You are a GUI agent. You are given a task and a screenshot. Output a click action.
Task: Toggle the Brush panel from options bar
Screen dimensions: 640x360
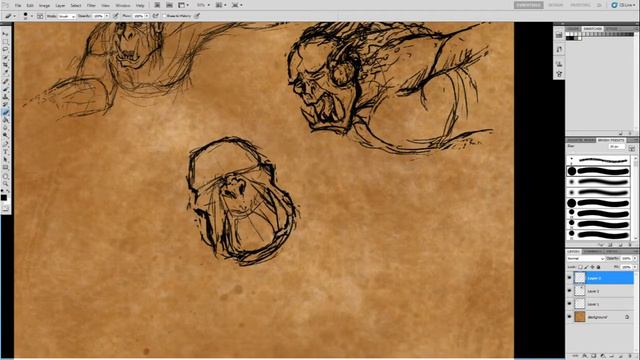click(40, 16)
